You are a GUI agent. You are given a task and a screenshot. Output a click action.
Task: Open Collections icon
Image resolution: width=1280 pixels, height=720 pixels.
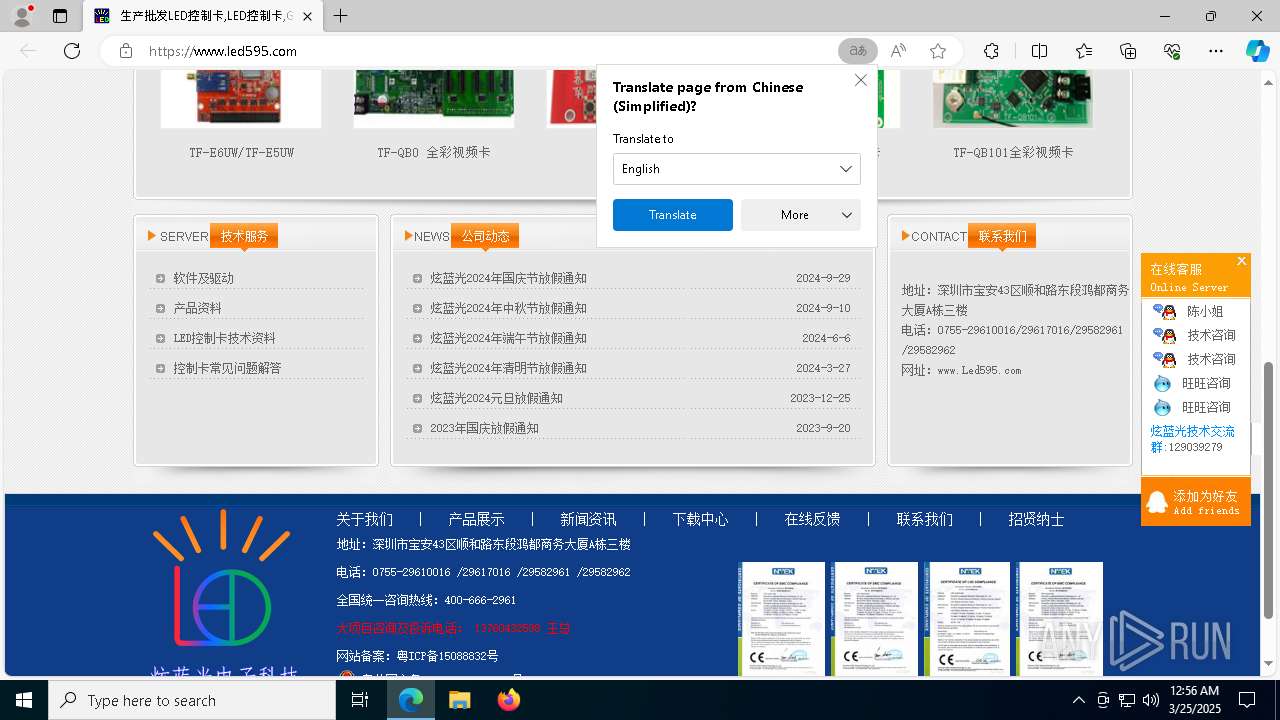point(1128,51)
